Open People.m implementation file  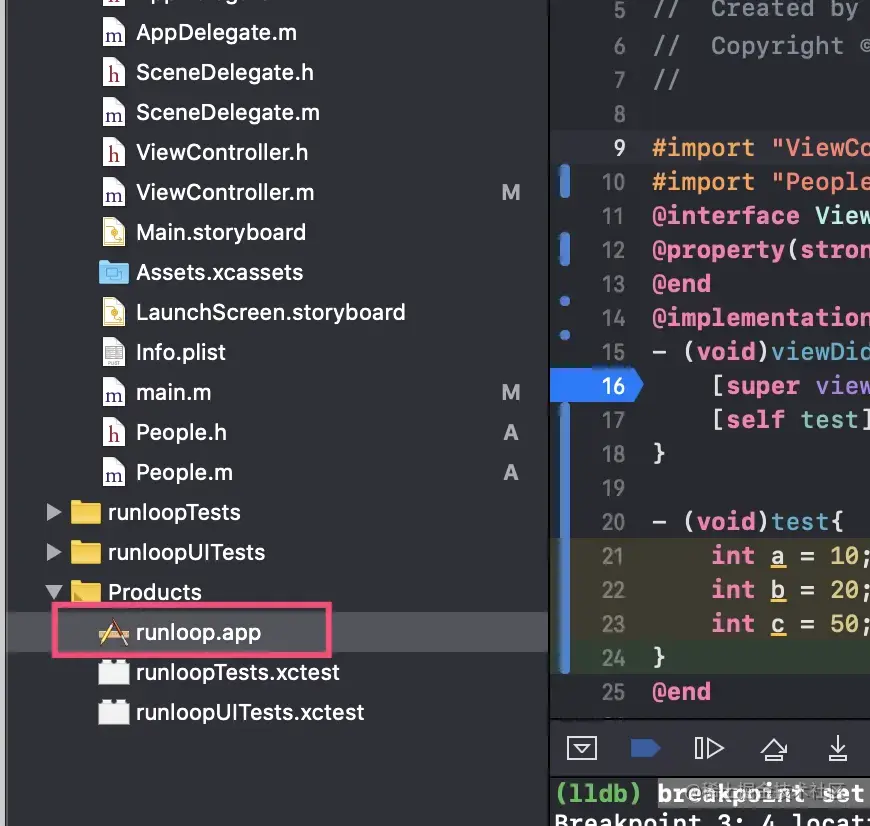tap(184, 473)
